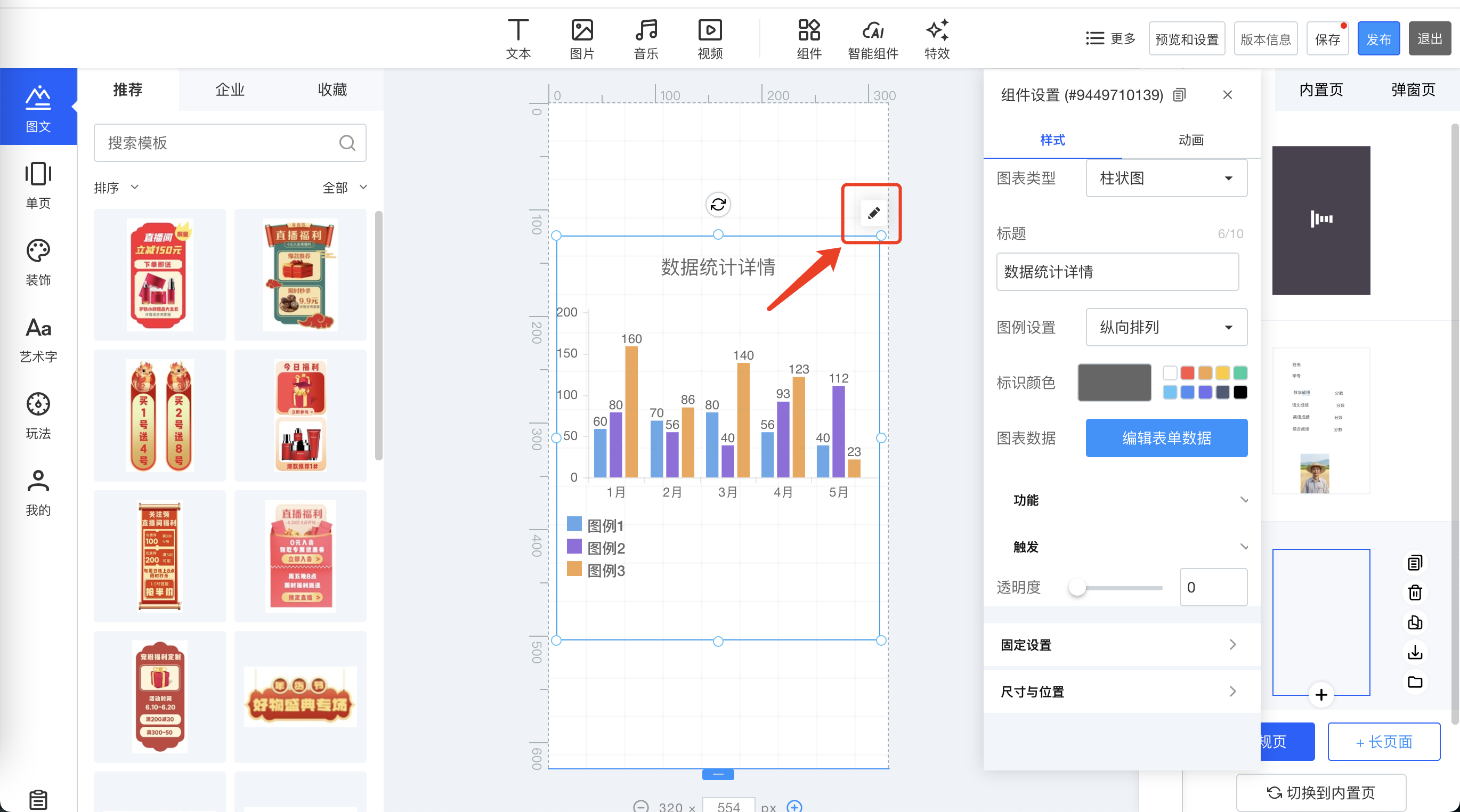Pick the red color swatch

[x=1187, y=373]
